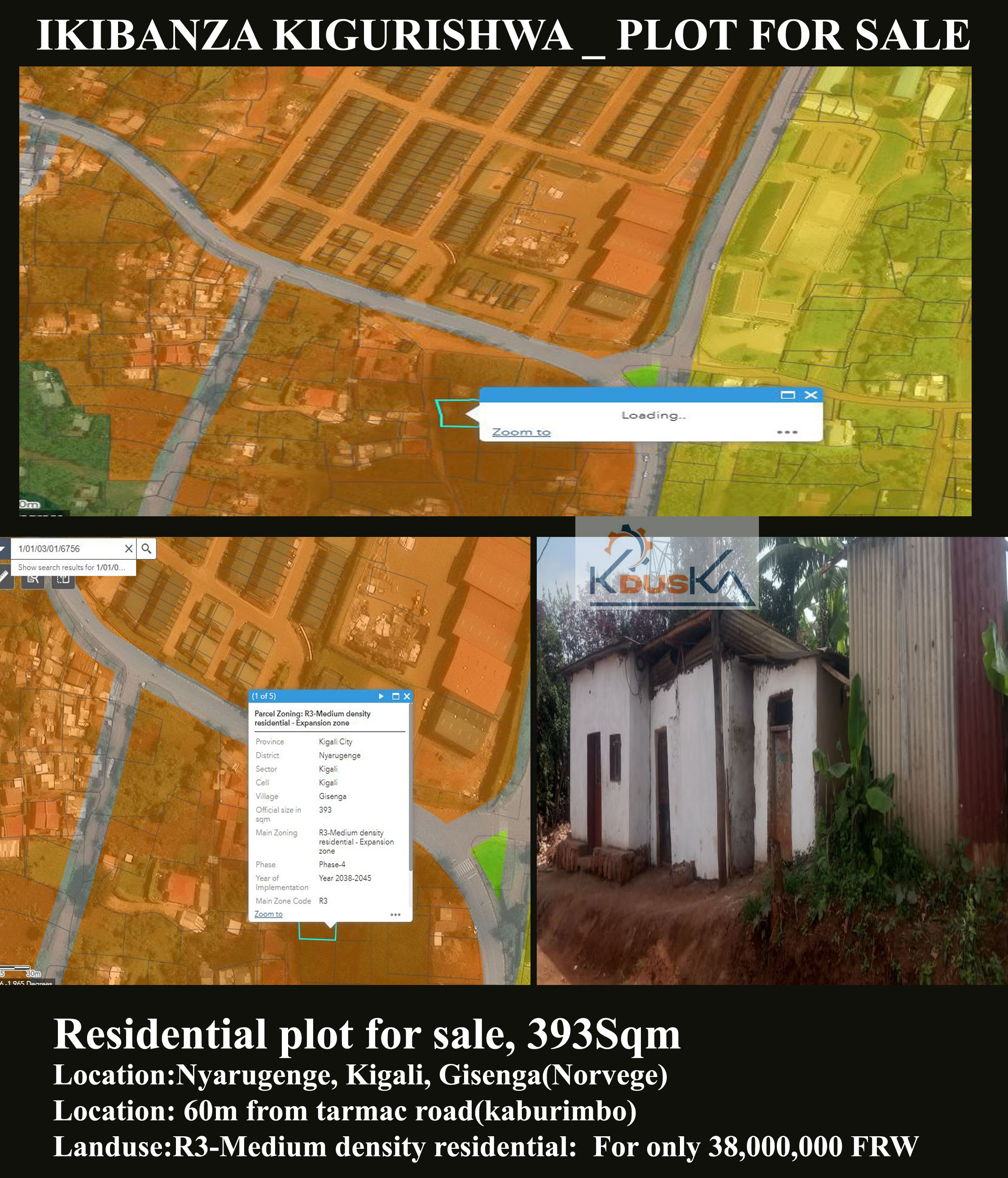
Task: Clear the parcel ID using the X icon
Action: pyautogui.click(x=129, y=549)
